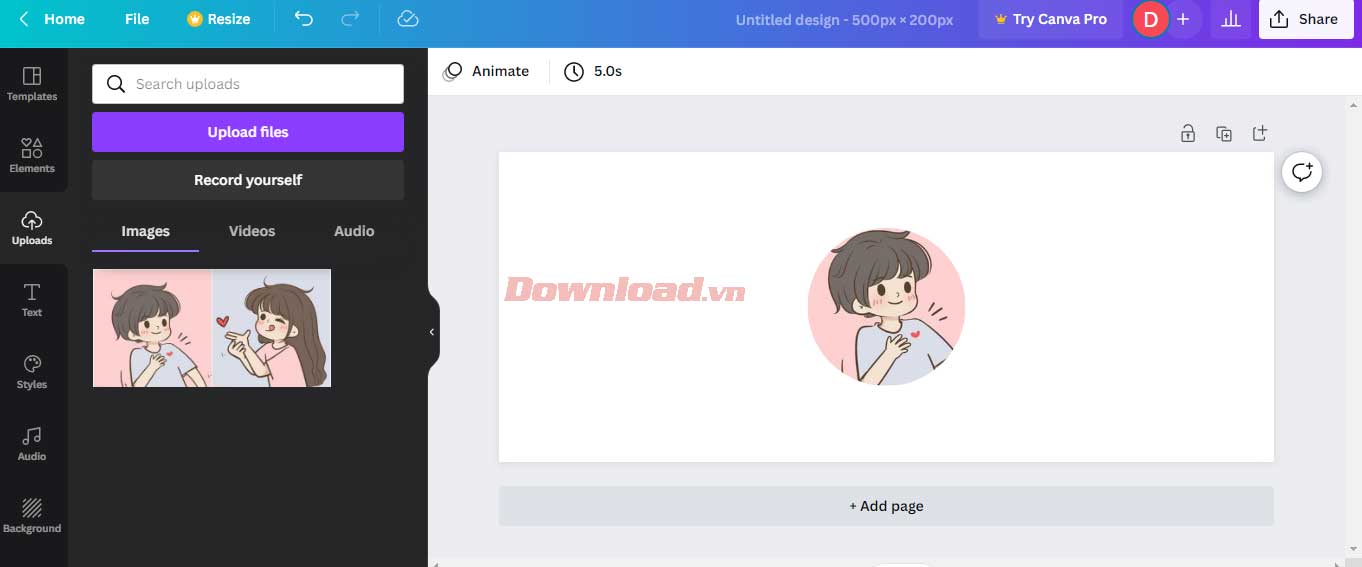Open the File menu
The image size is (1362, 567).
[137, 19]
